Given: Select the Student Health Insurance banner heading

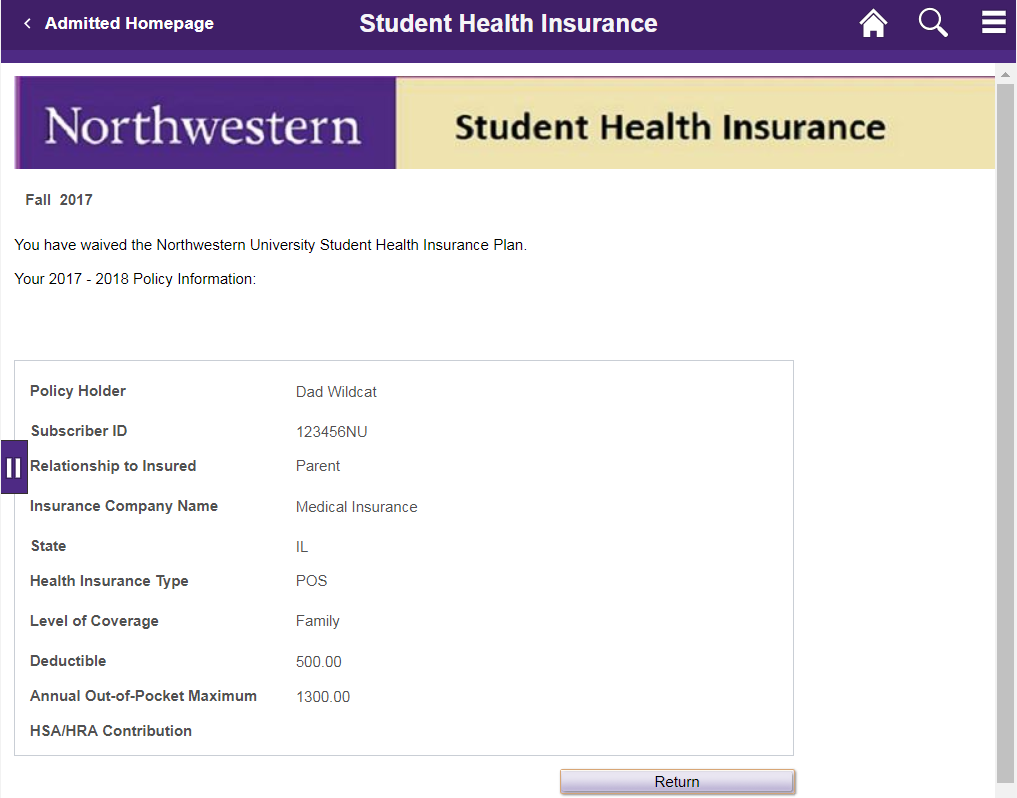Looking at the screenshot, I should click(x=670, y=127).
